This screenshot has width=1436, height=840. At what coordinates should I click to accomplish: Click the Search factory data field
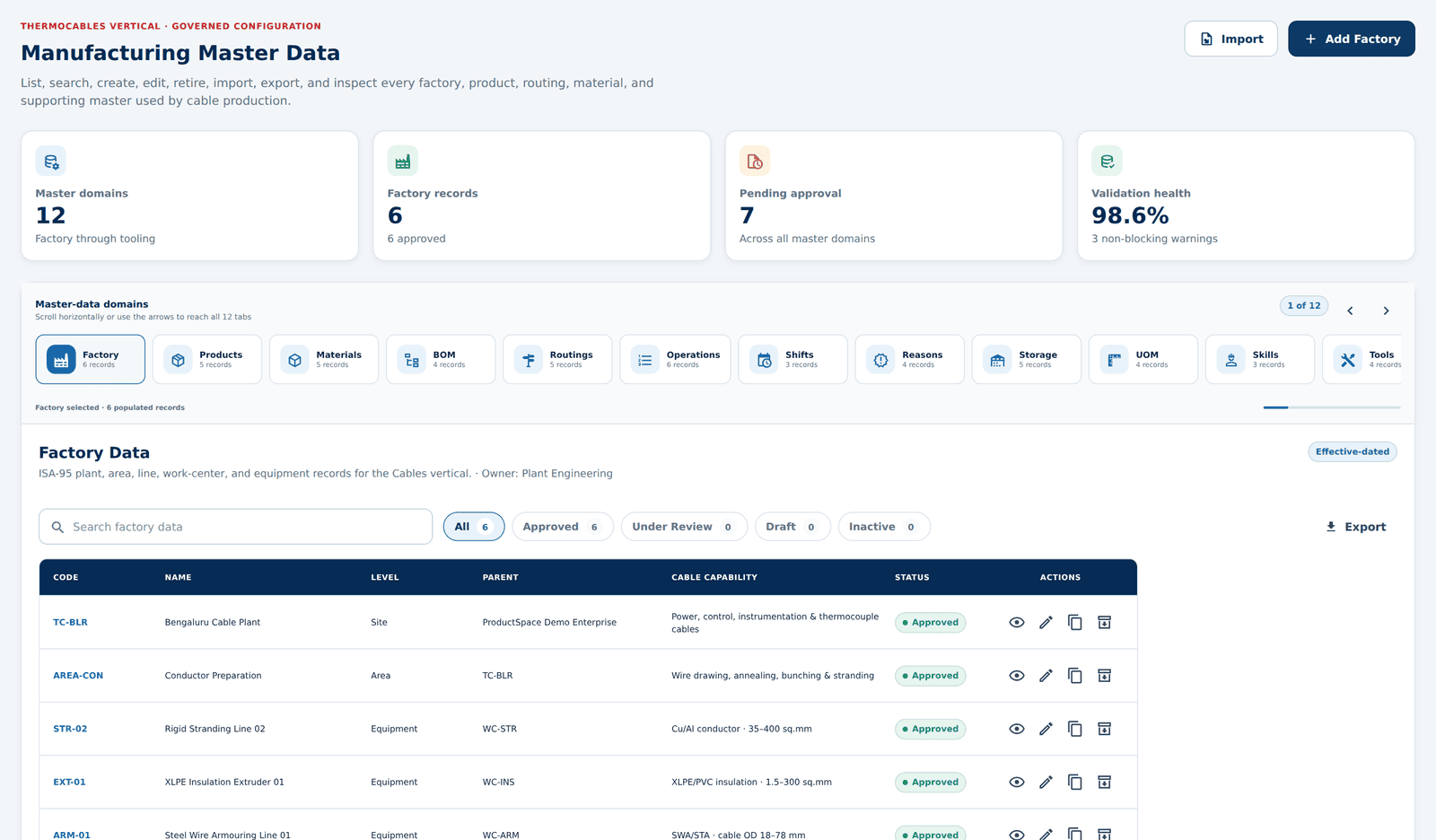pyautogui.click(x=235, y=527)
